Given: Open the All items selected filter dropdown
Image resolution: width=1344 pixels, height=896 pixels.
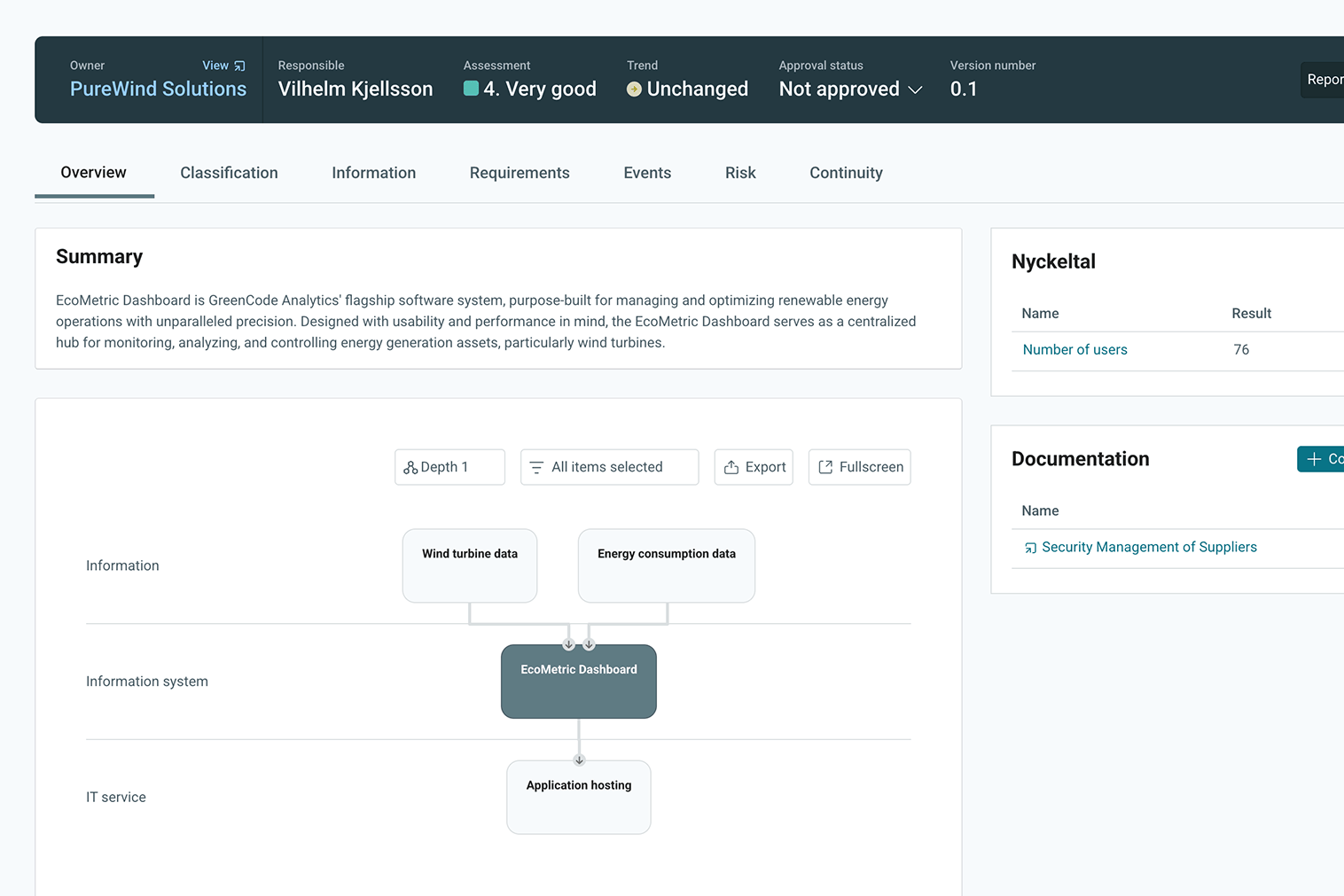Looking at the screenshot, I should [609, 467].
